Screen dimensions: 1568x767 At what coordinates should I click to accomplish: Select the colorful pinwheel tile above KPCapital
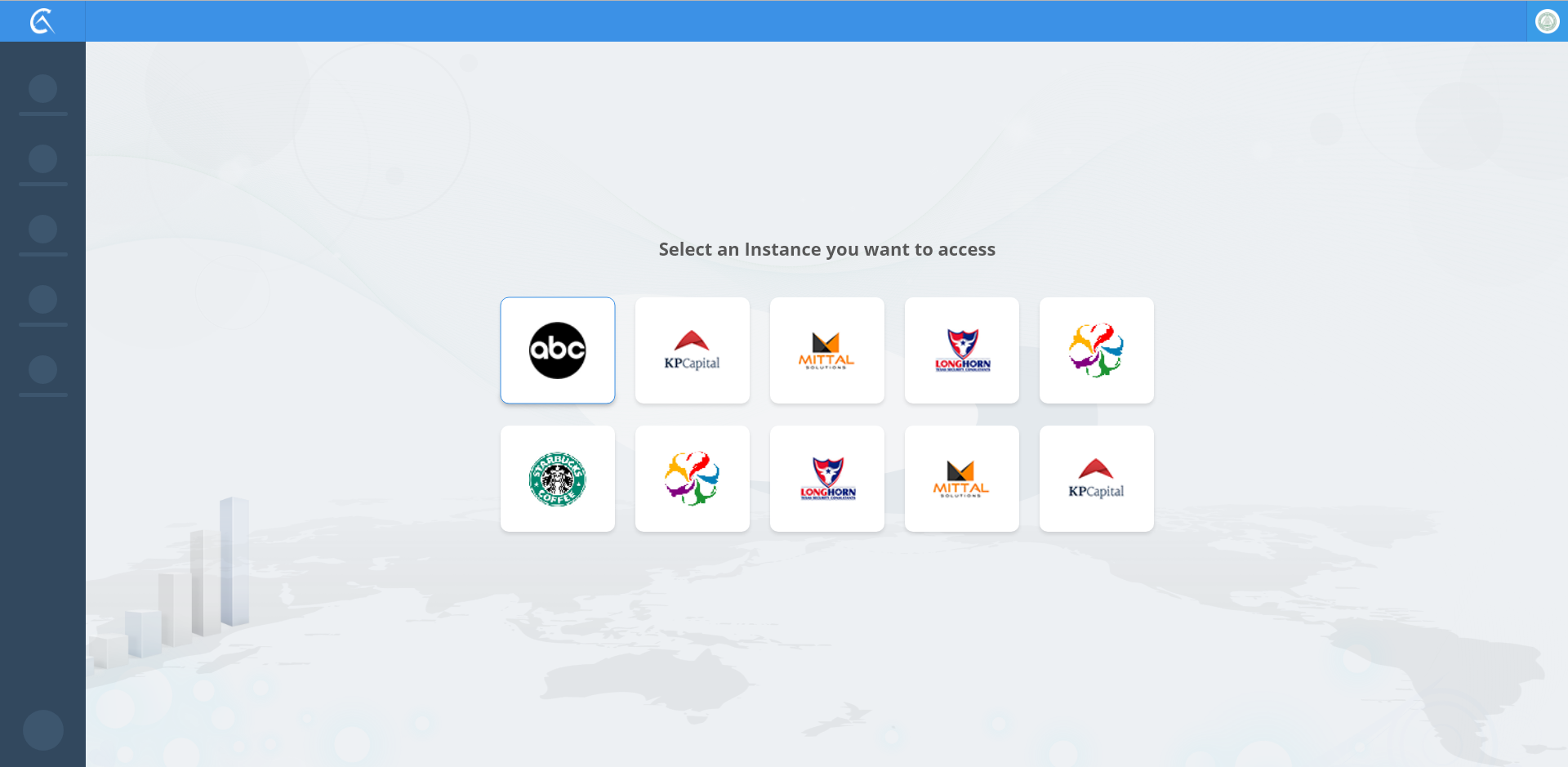pyautogui.click(x=1097, y=350)
